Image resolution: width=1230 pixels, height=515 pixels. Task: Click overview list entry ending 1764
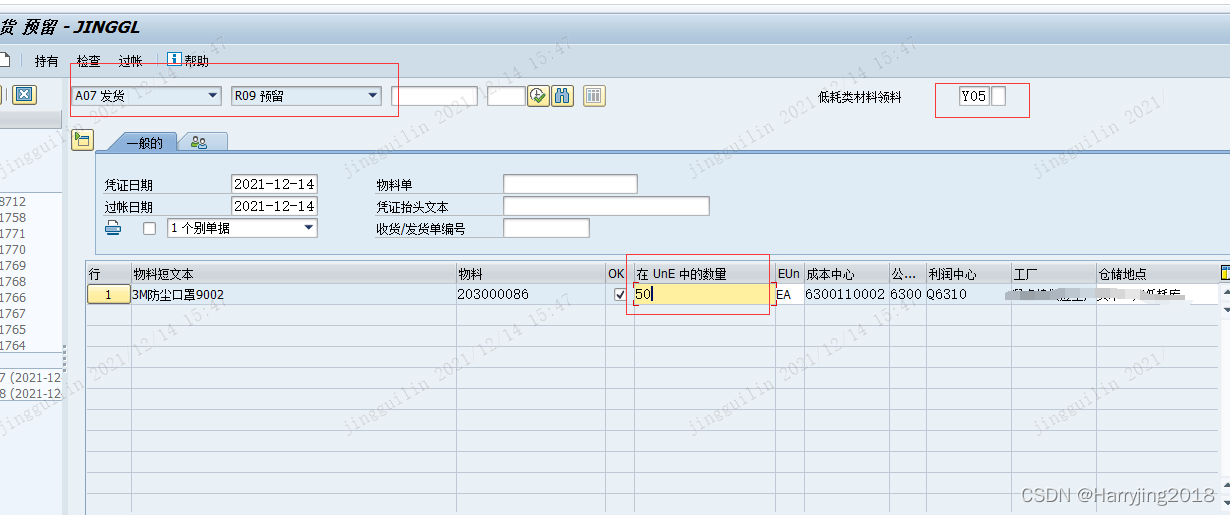tap(13, 346)
